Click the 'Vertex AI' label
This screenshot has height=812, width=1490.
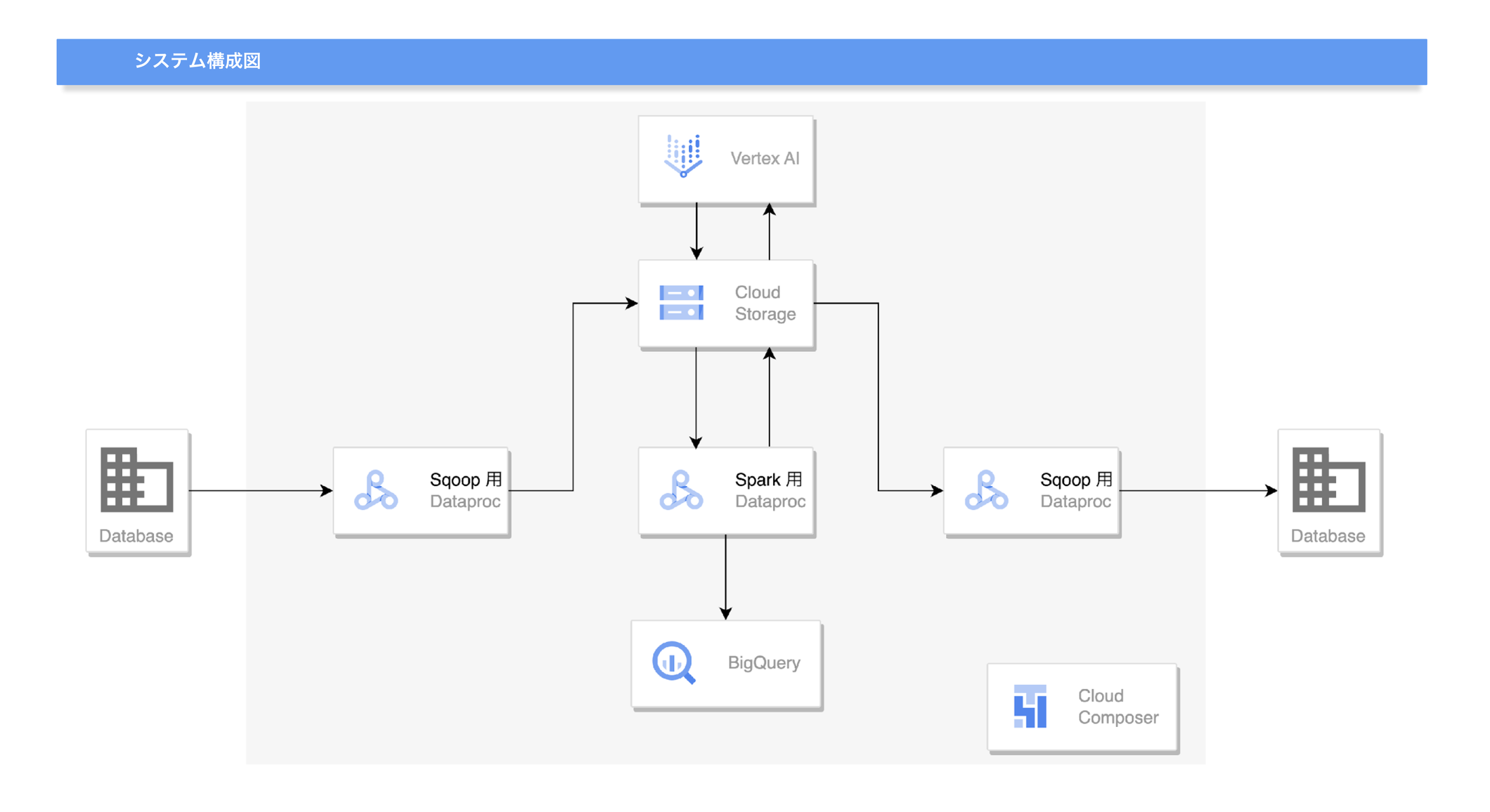pyautogui.click(x=765, y=159)
